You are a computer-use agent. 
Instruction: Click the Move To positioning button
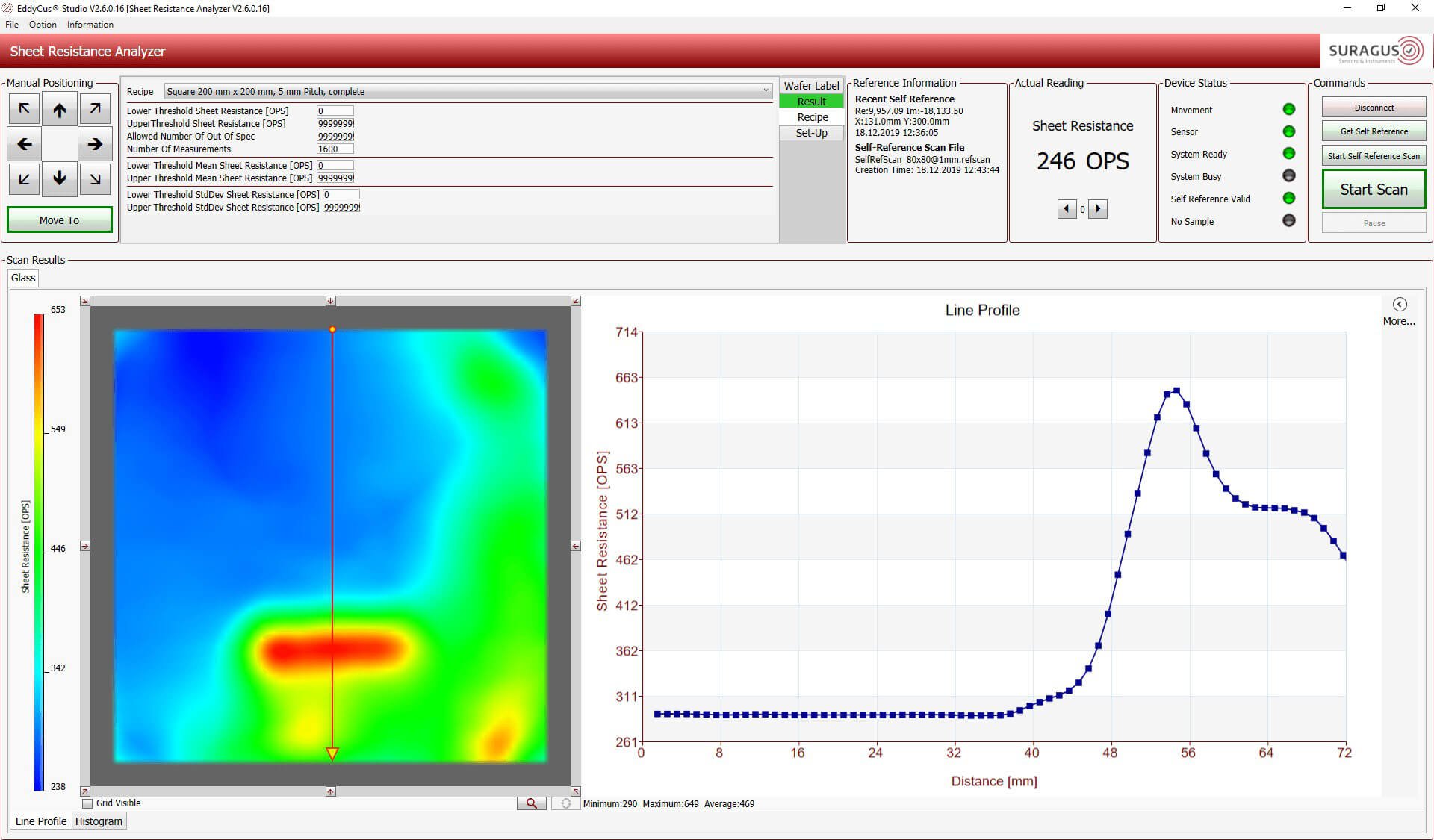click(x=58, y=219)
